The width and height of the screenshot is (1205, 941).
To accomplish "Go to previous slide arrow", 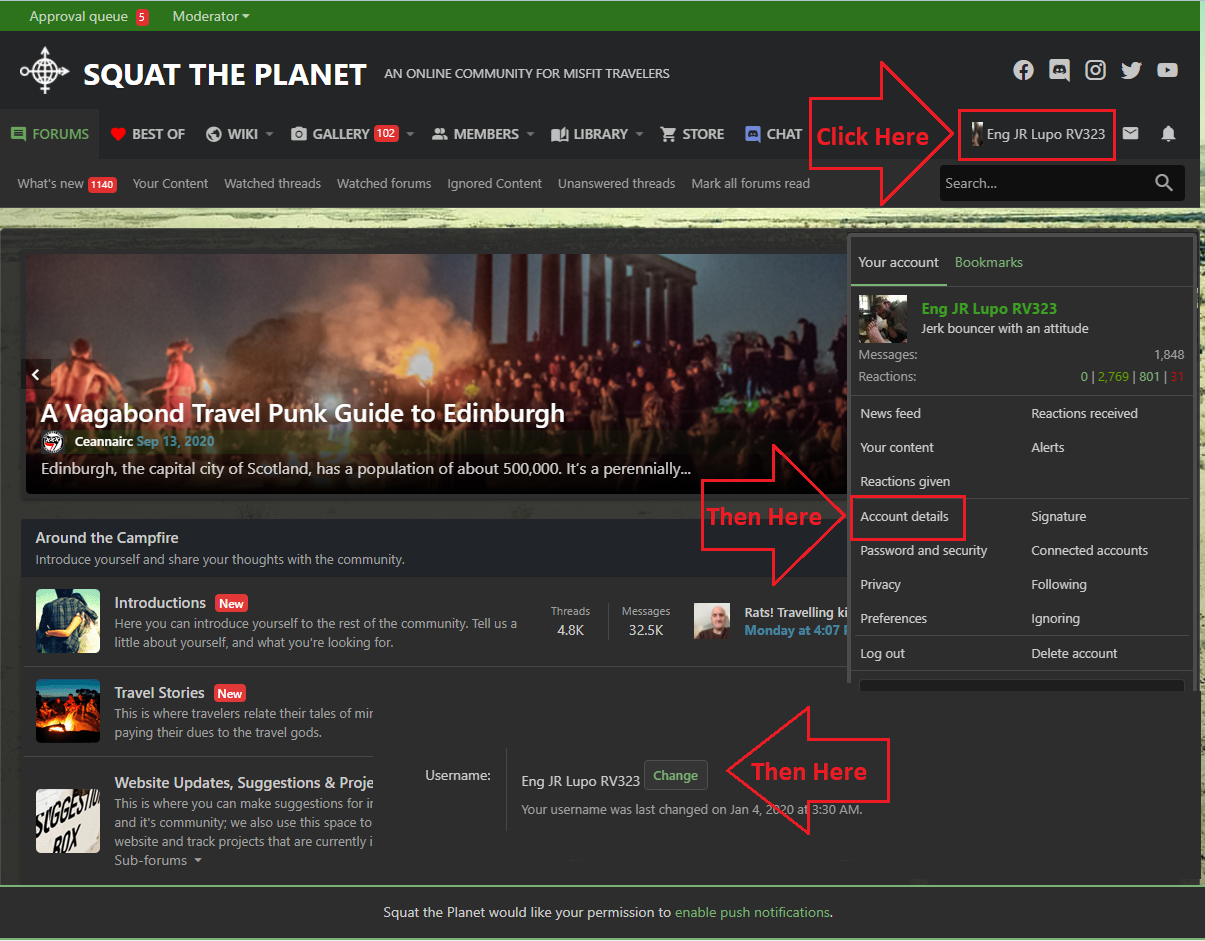I will point(35,375).
